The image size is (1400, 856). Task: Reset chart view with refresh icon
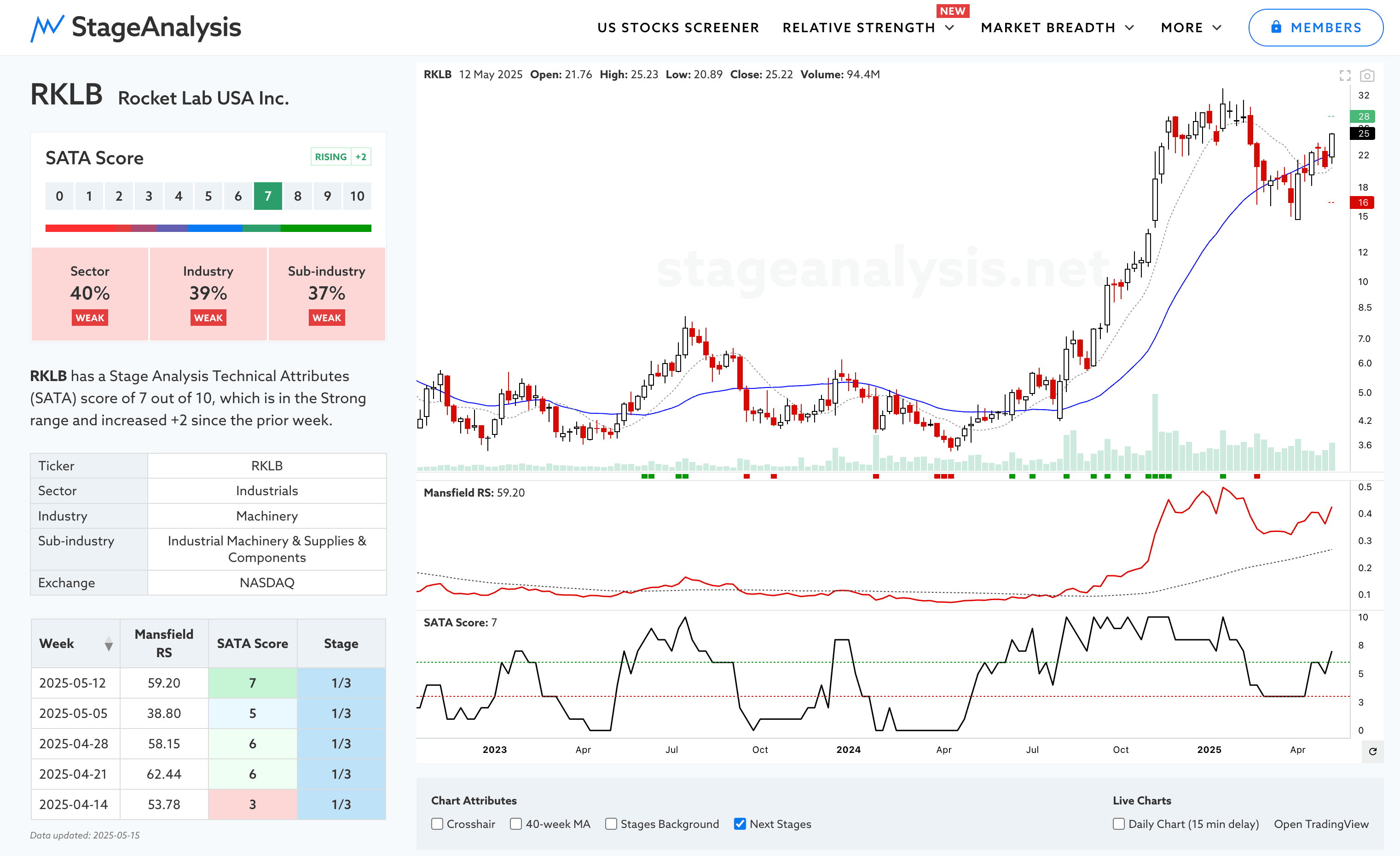click(1373, 752)
